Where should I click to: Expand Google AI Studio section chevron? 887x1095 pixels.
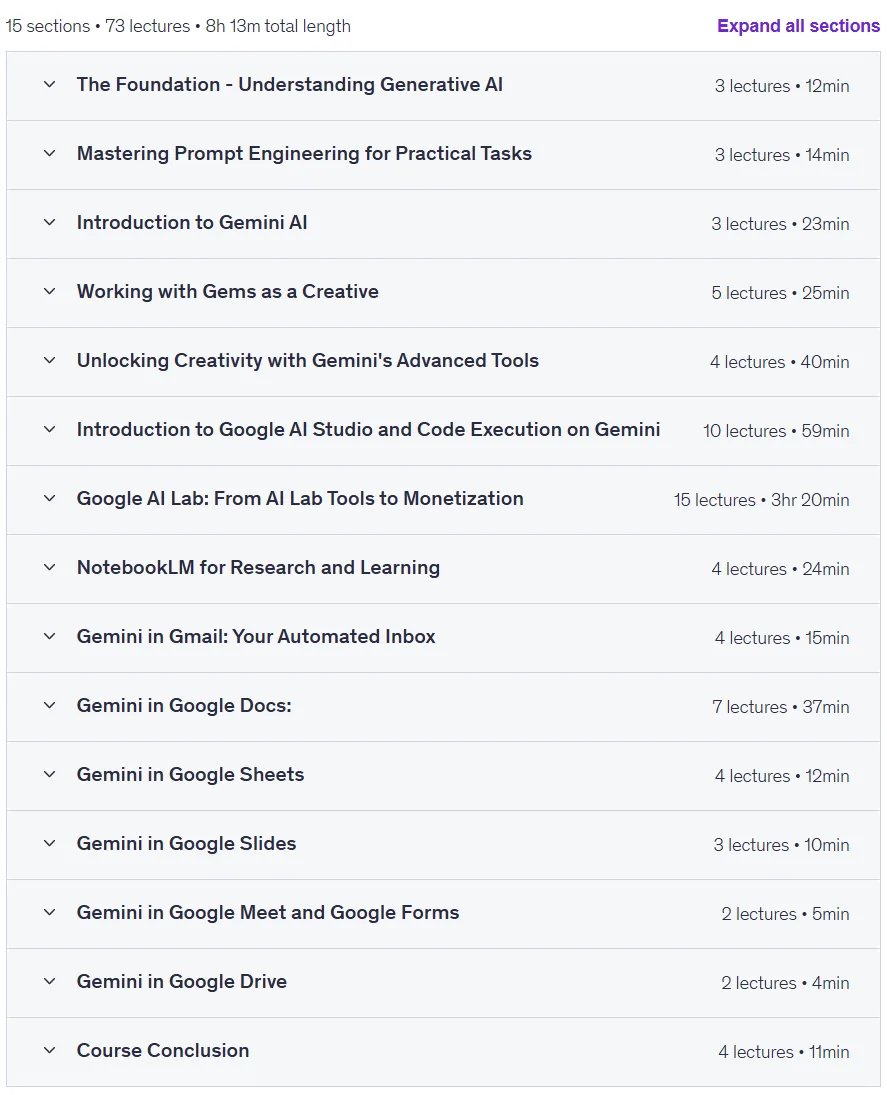coord(50,429)
